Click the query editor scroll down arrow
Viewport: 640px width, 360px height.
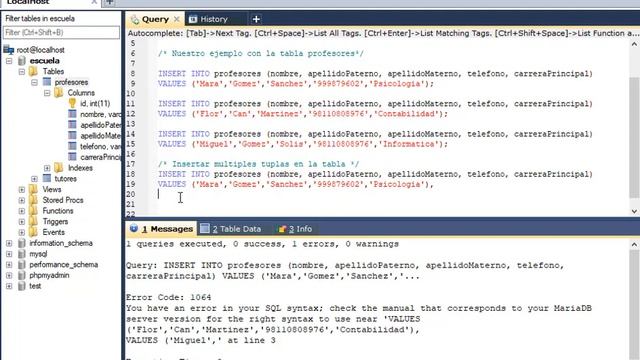(x=634, y=211)
